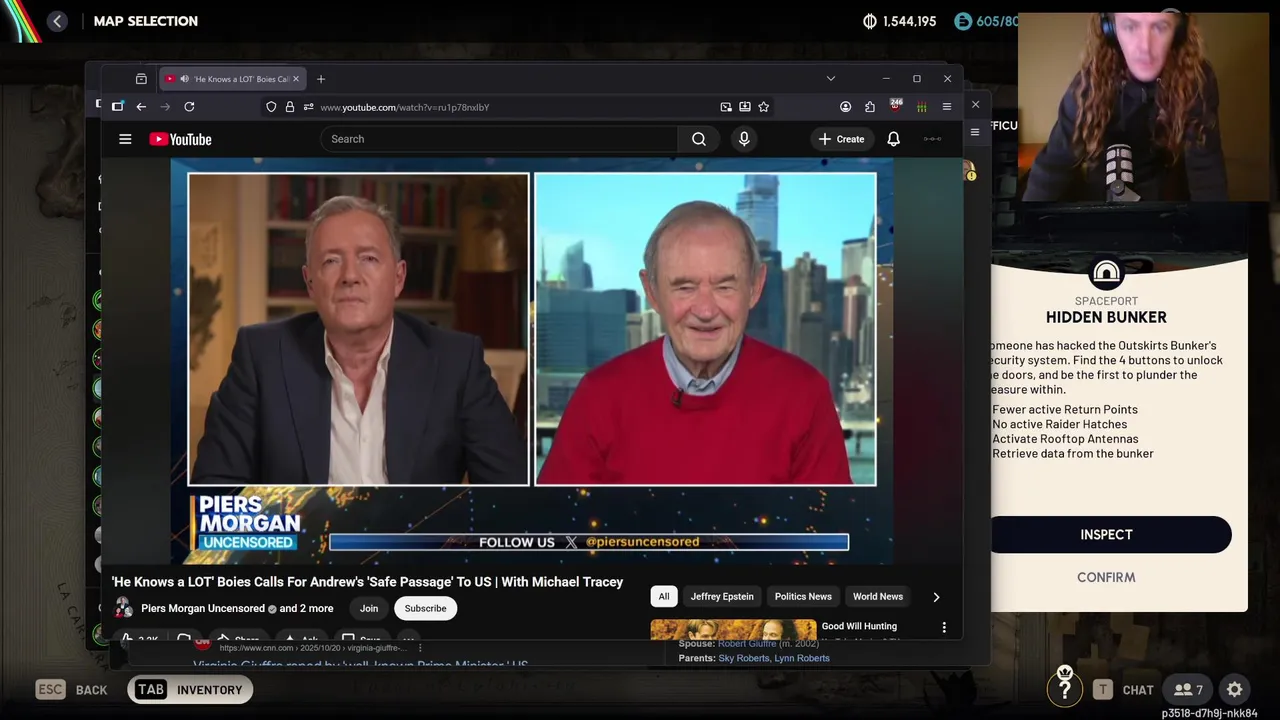Image resolution: width=1280 pixels, height=720 pixels.
Task: Open the INVENTORY tab button
Action: (x=190, y=690)
